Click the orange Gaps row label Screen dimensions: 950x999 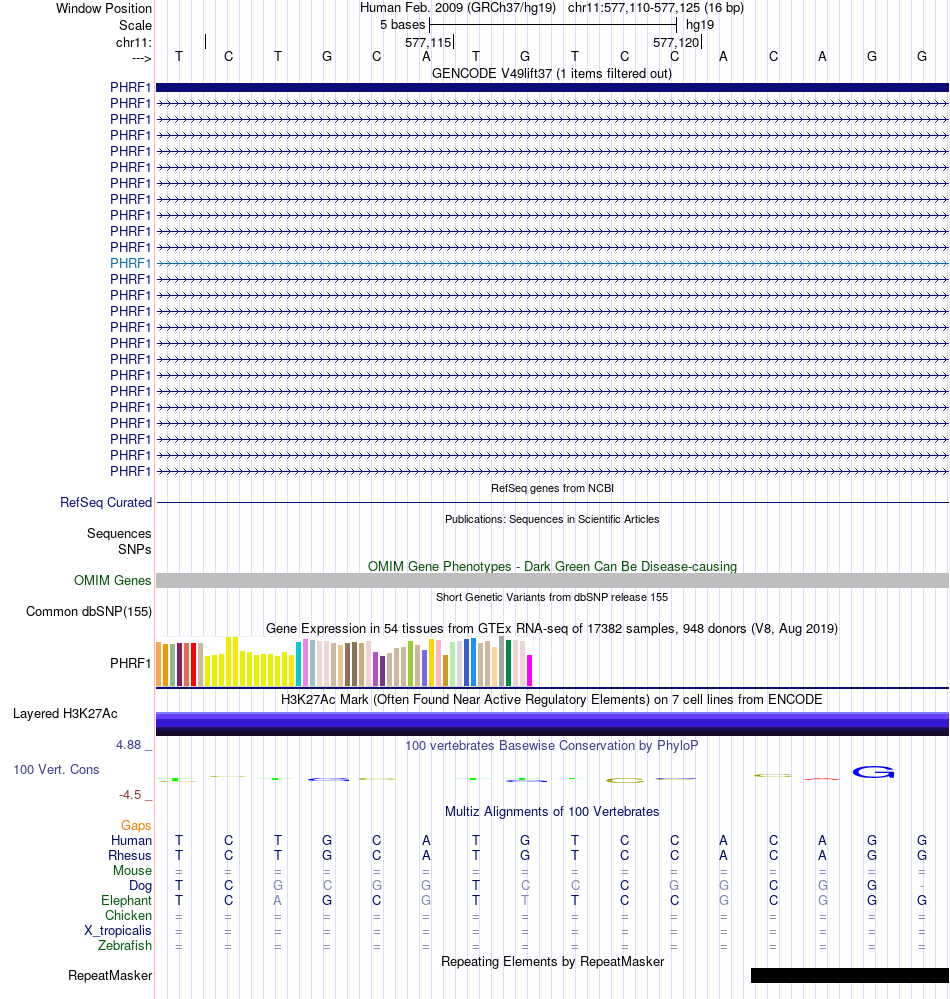136,826
